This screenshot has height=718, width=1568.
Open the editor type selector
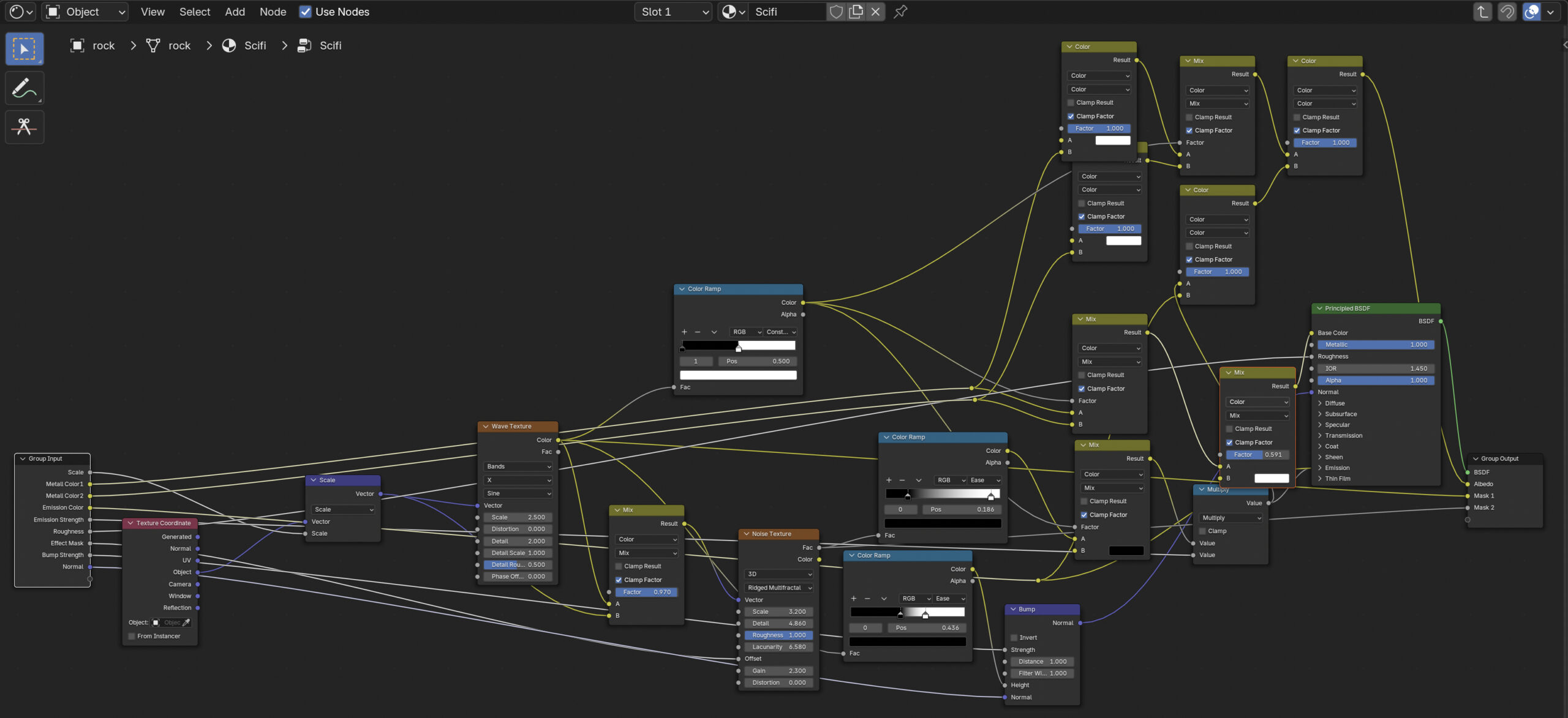point(21,12)
